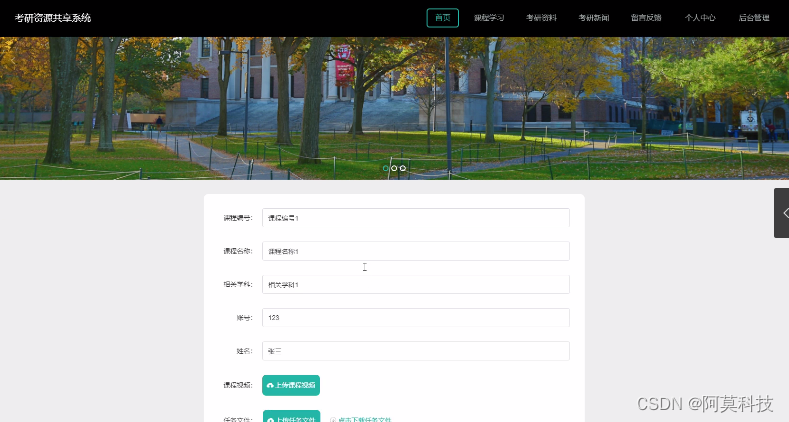Focus the 相关学科 input field

click(416, 284)
